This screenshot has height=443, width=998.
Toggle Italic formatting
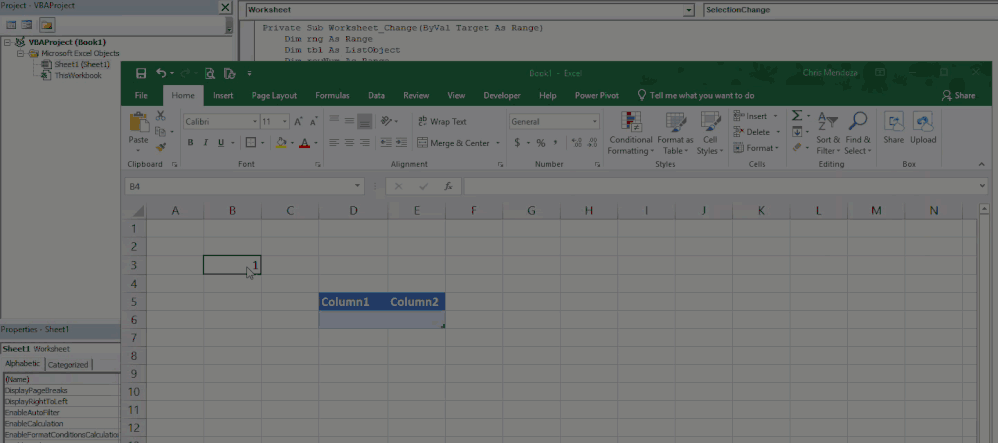206,143
